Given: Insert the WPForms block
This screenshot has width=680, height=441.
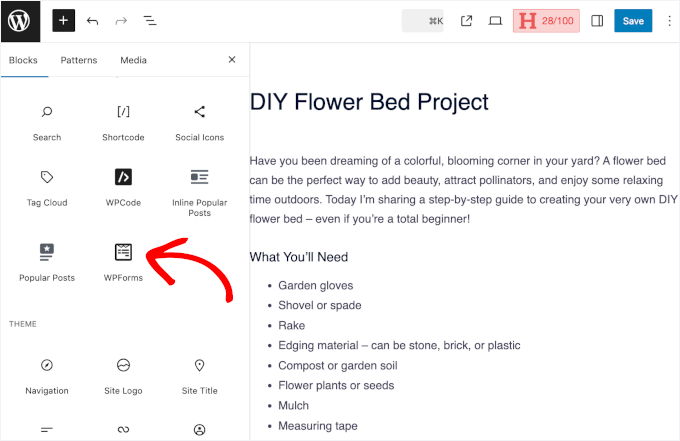Looking at the screenshot, I should pos(123,261).
